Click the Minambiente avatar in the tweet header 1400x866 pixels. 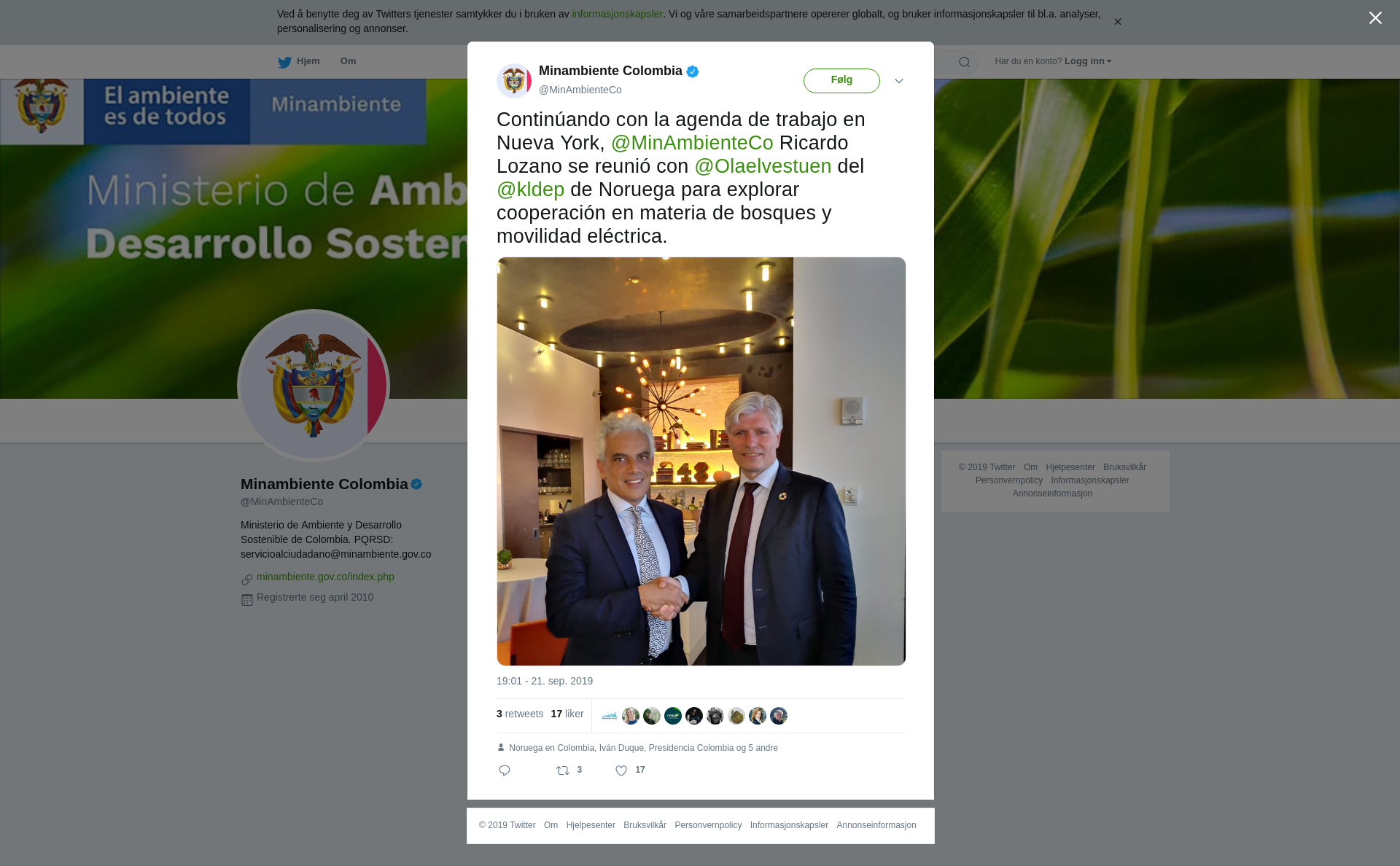[514, 80]
